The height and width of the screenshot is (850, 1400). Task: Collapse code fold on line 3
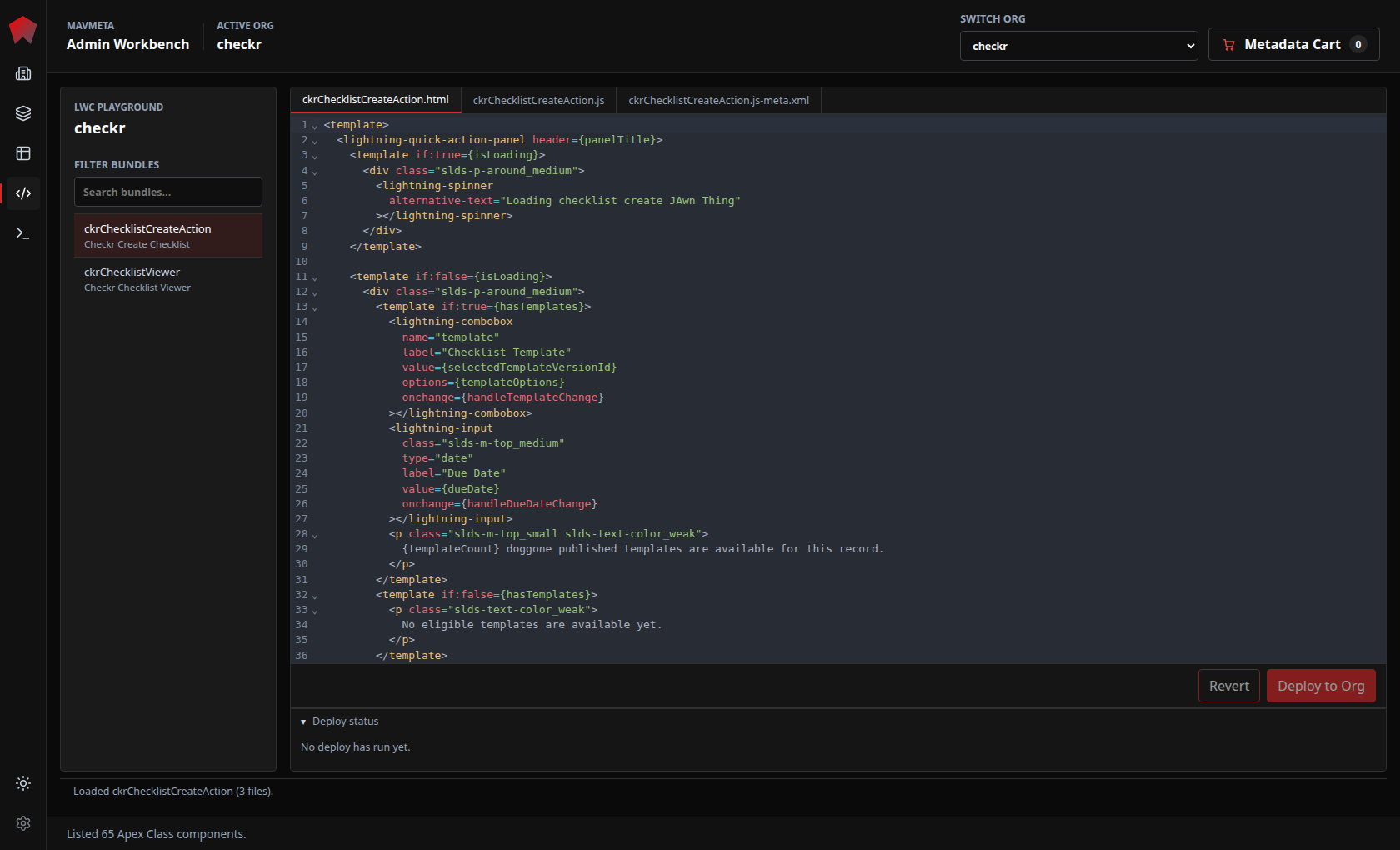tap(315, 156)
